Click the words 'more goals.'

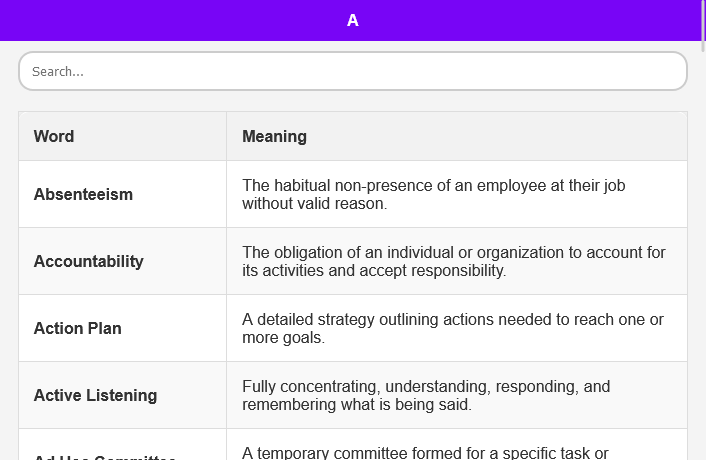284,338
